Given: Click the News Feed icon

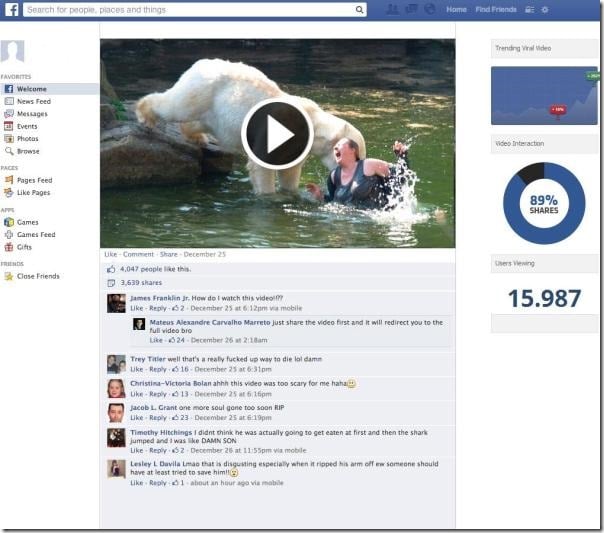Looking at the screenshot, I should 8,101.
